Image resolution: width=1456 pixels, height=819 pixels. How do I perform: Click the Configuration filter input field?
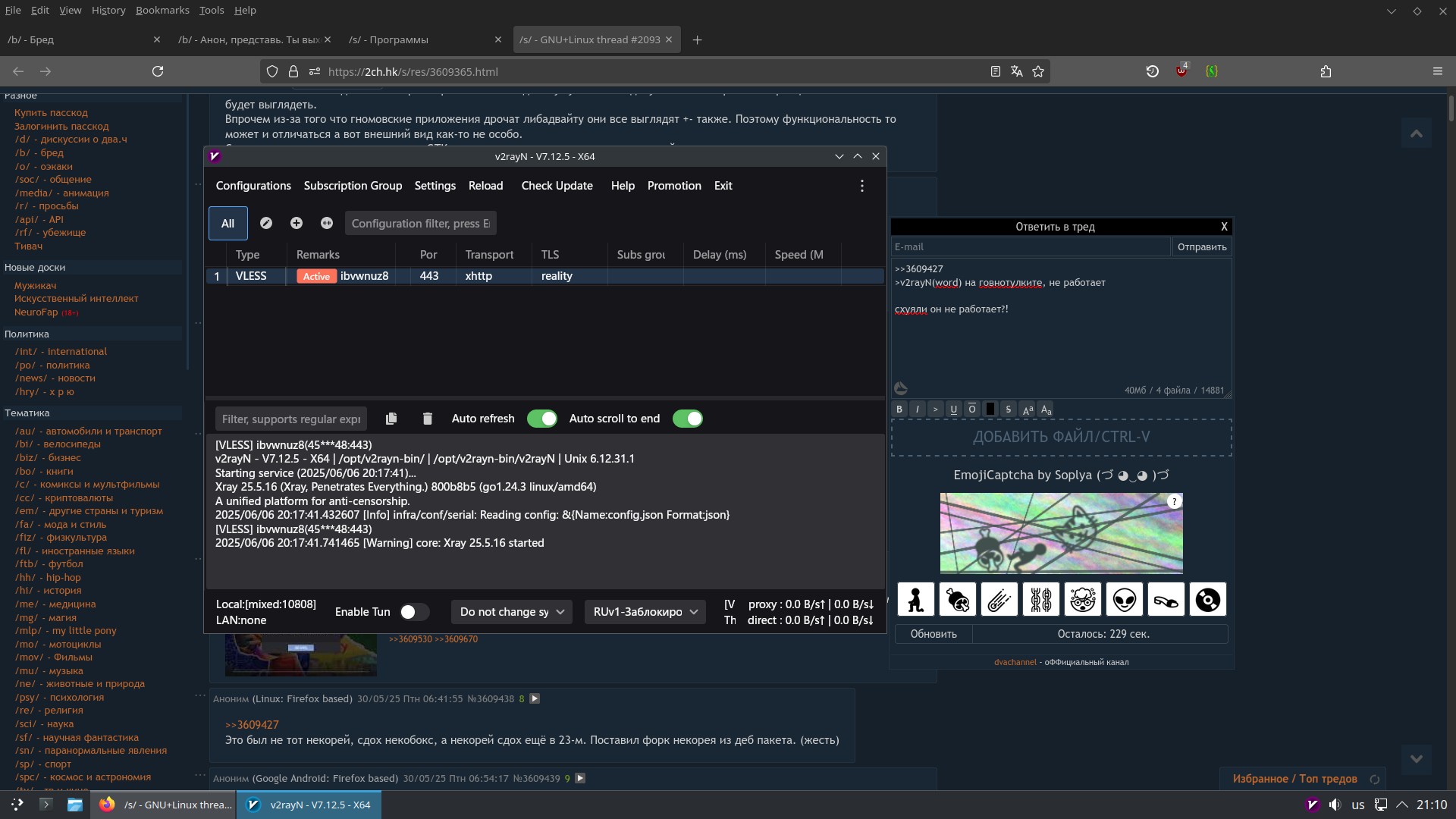(x=420, y=223)
